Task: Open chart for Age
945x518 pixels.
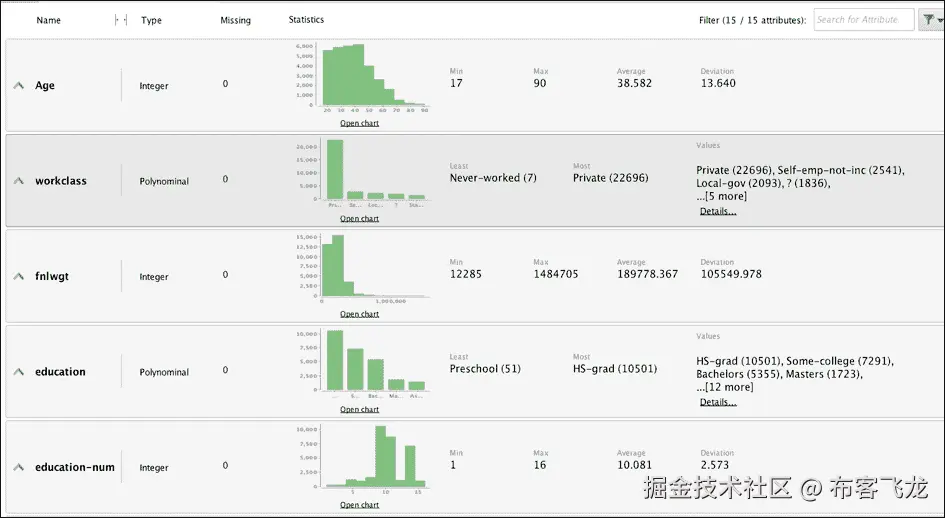Action: pos(359,123)
